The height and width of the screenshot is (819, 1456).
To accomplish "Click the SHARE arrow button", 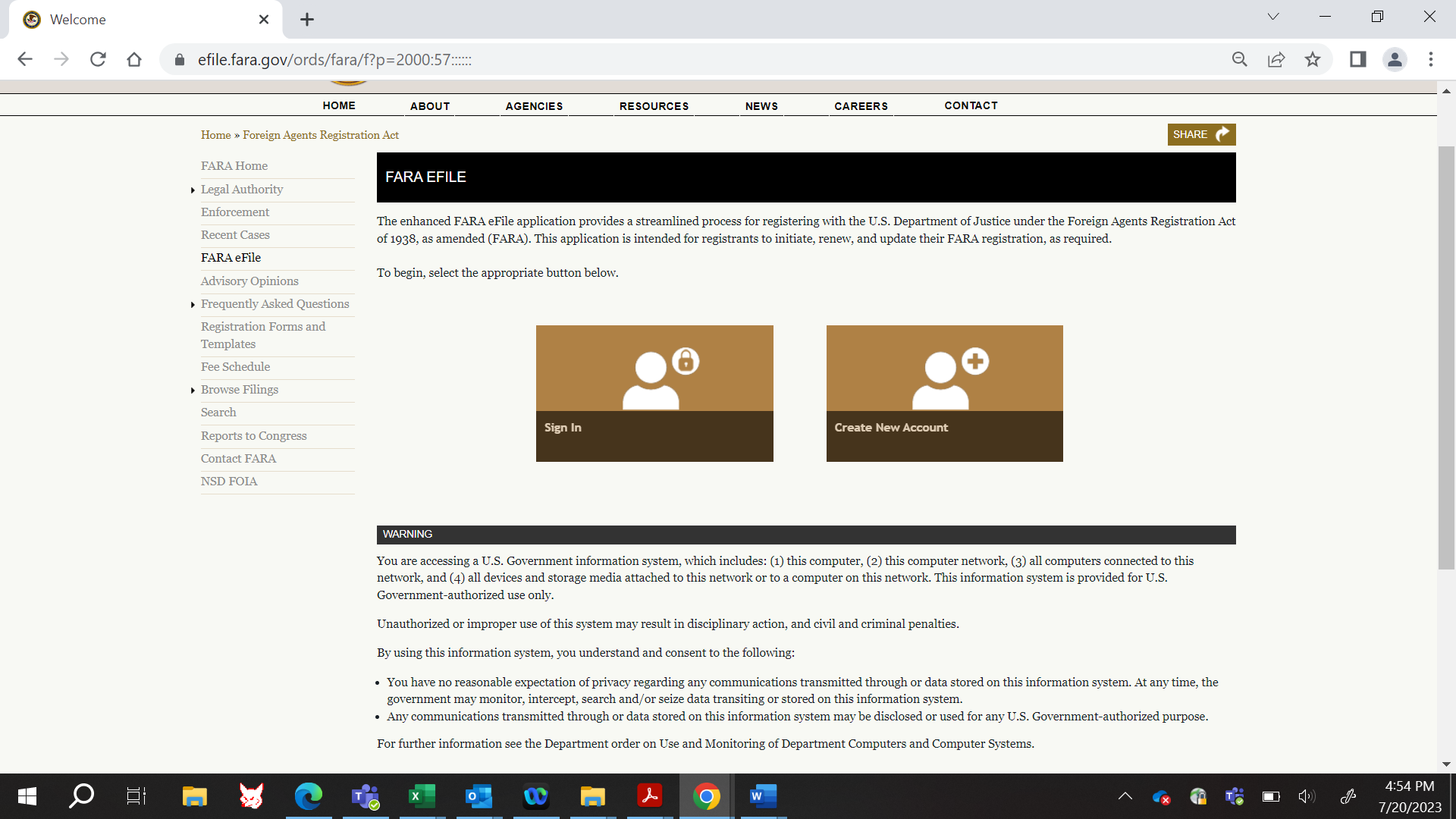I will point(1201,134).
